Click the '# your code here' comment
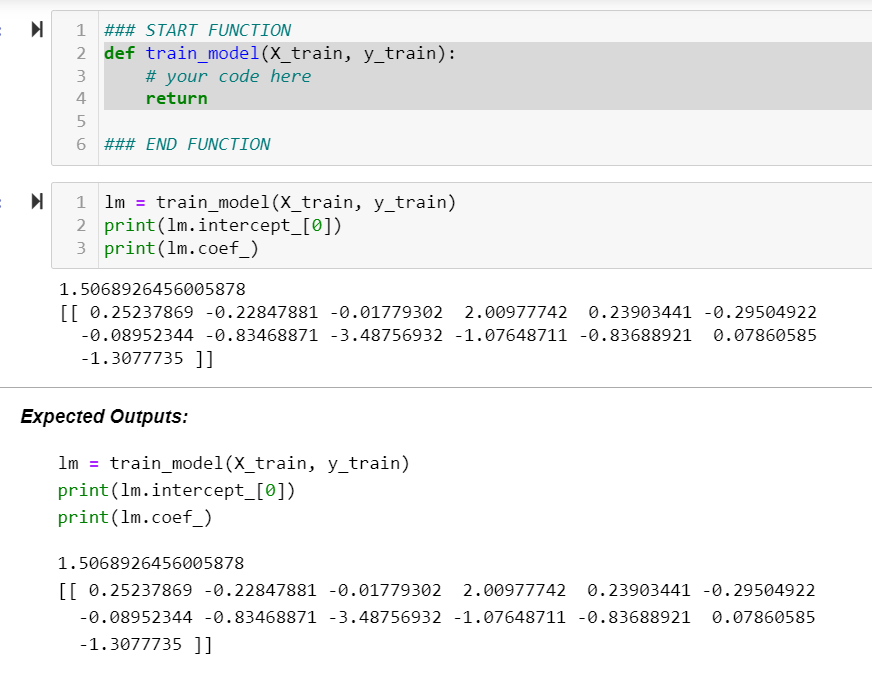Image resolution: width=872 pixels, height=678 pixels. pos(228,76)
